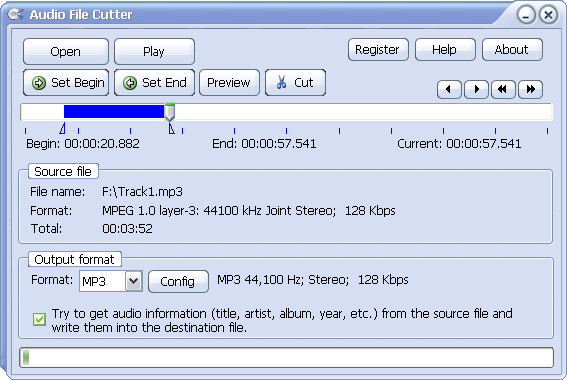Viewport: 567px width, 380px height.
Task: Click the Output format group label
Action: (x=74, y=260)
